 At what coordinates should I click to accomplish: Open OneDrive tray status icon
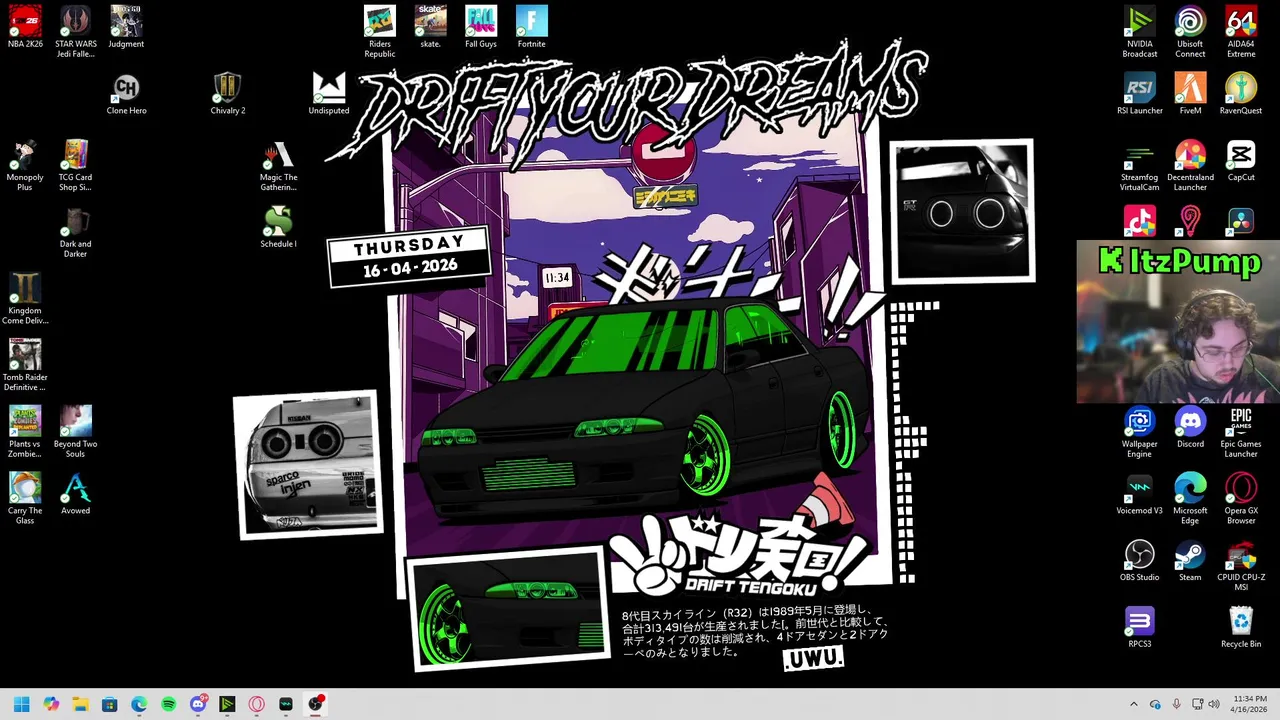(x=1155, y=704)
